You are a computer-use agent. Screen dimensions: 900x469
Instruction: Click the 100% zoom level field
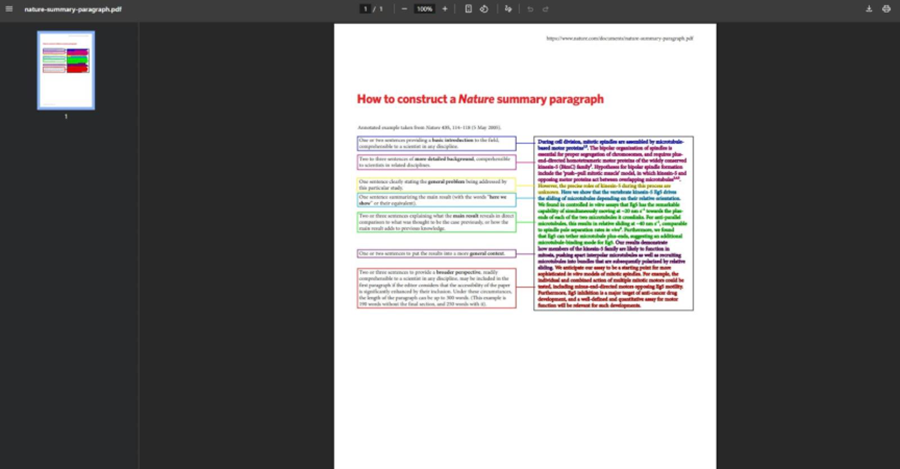click(425, 9)
